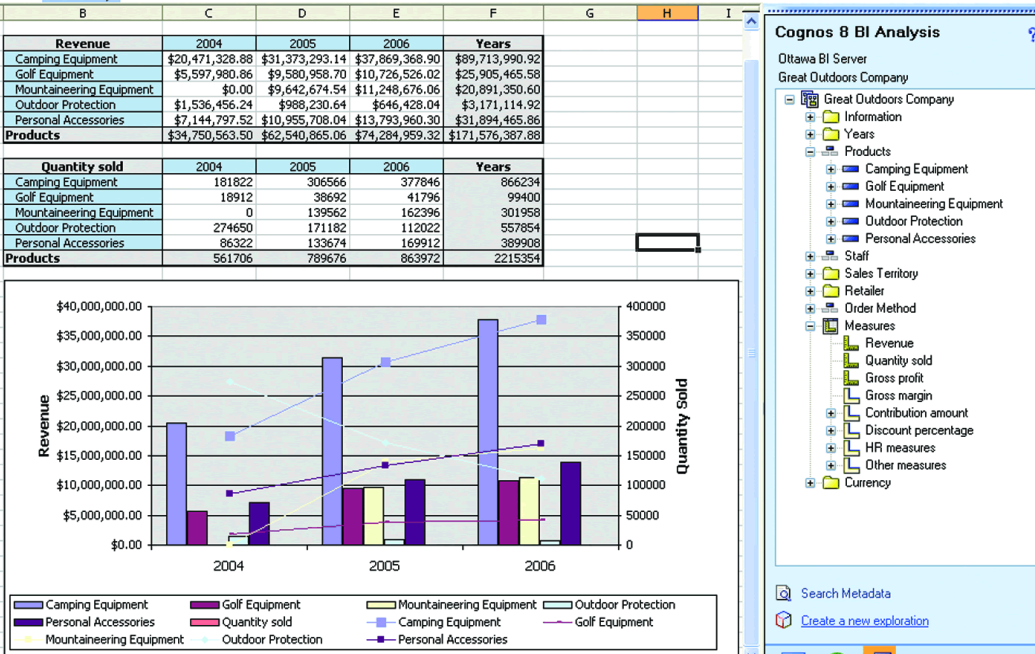Click Golf Equipment bar swatch in chart legend
Viewport: 1035px width, 654px height.
(205, 605)
